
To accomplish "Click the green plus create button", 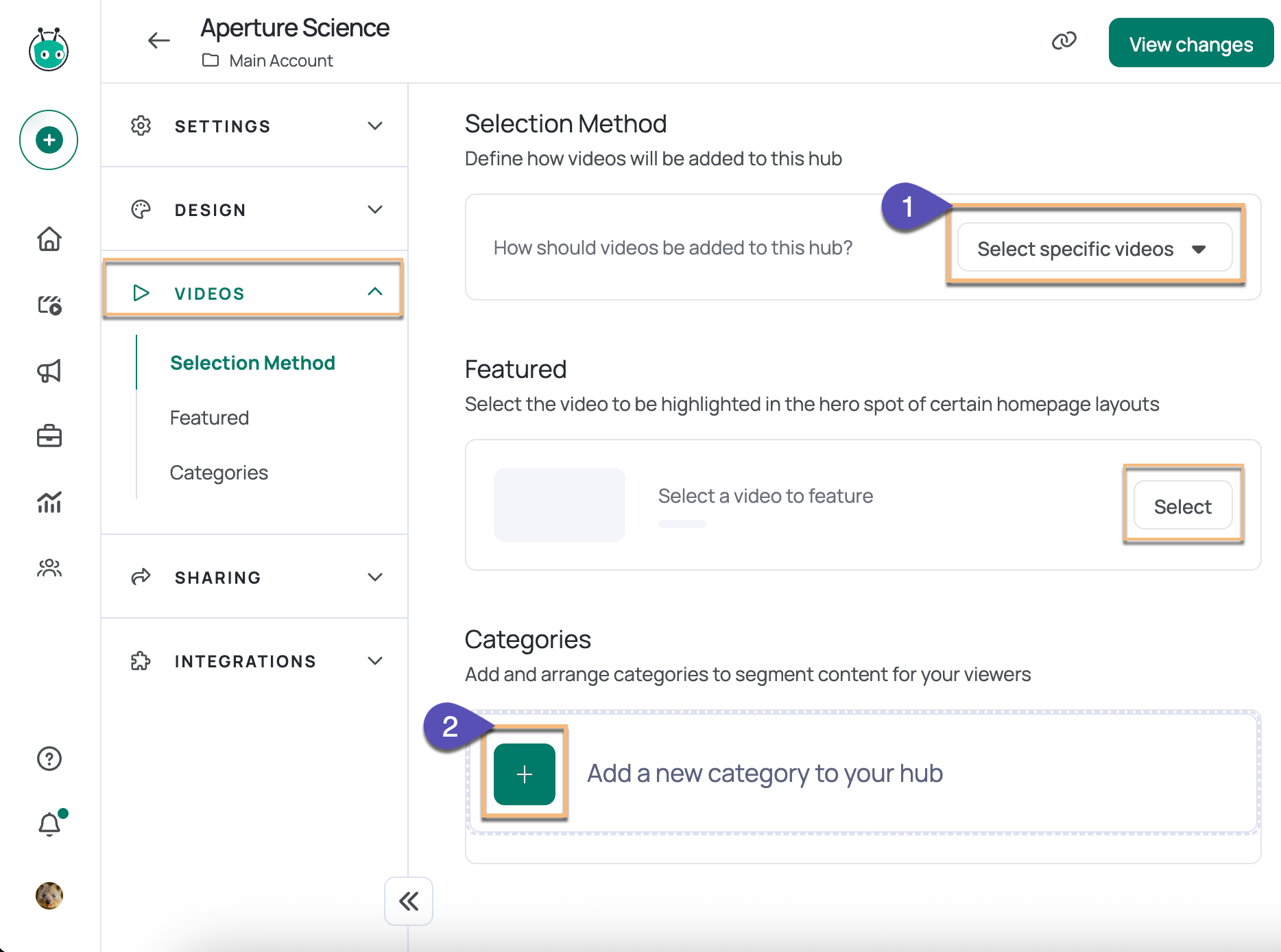I will click(49, 140).
